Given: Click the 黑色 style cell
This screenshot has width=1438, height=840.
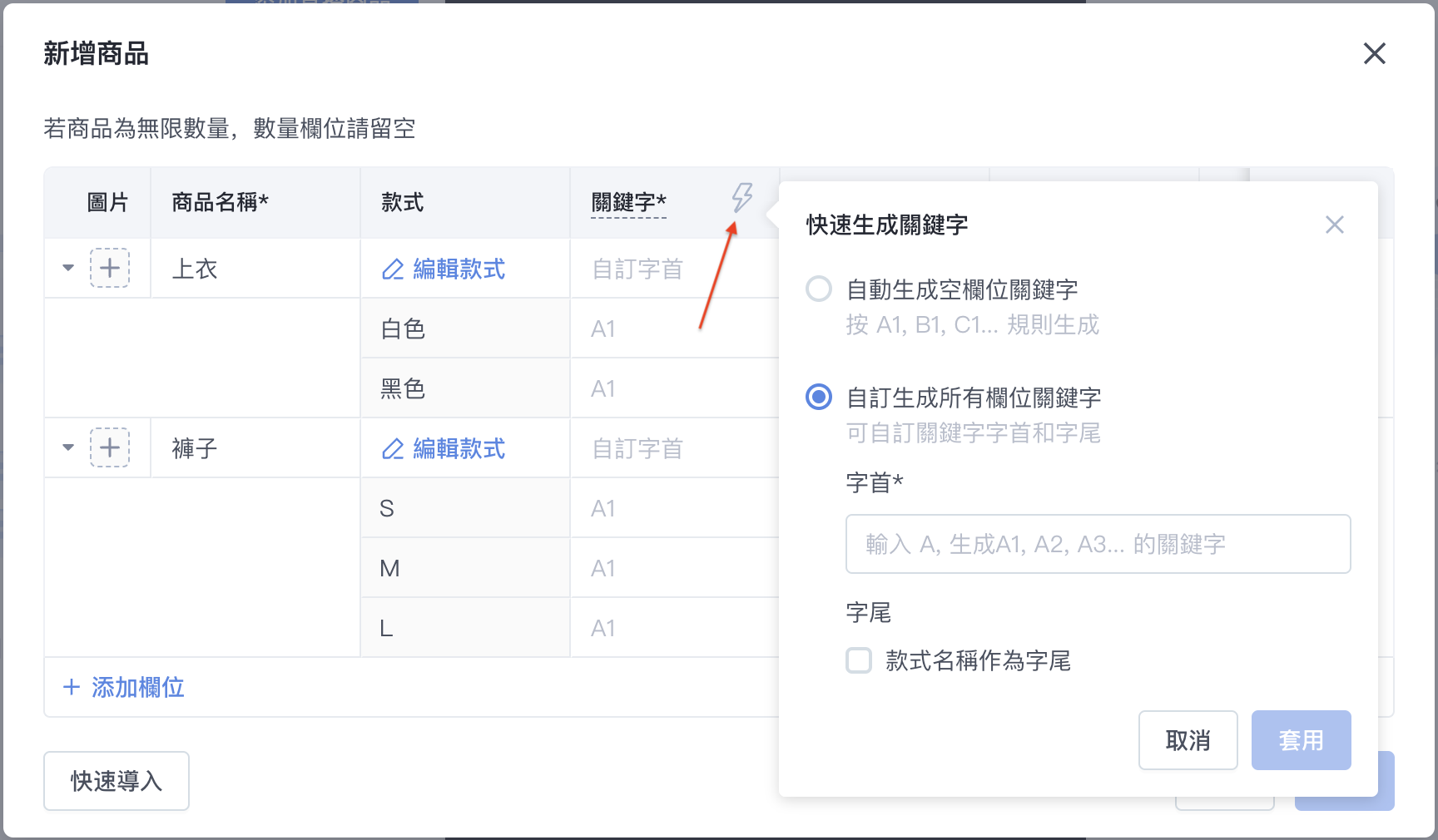Looking at the screenshot, I should [465, 388].
